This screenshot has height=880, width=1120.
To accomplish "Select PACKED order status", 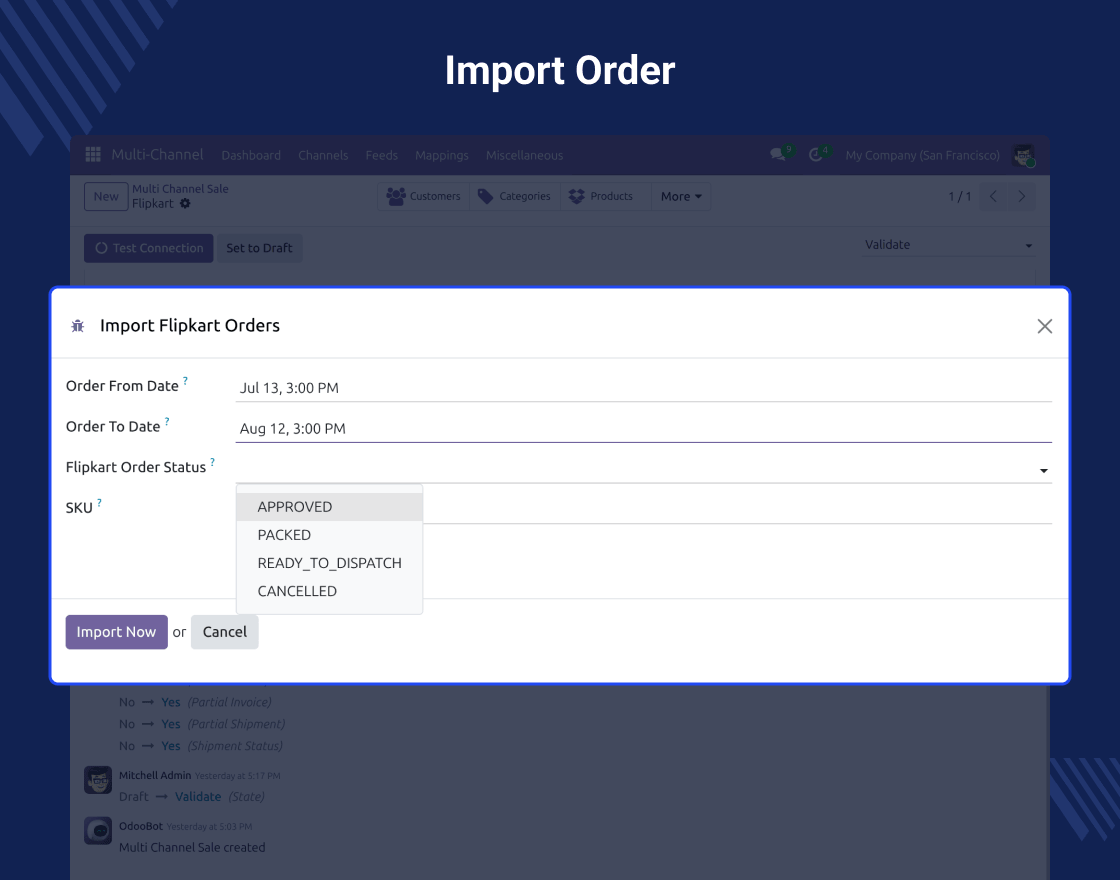I will coord(329,535).
